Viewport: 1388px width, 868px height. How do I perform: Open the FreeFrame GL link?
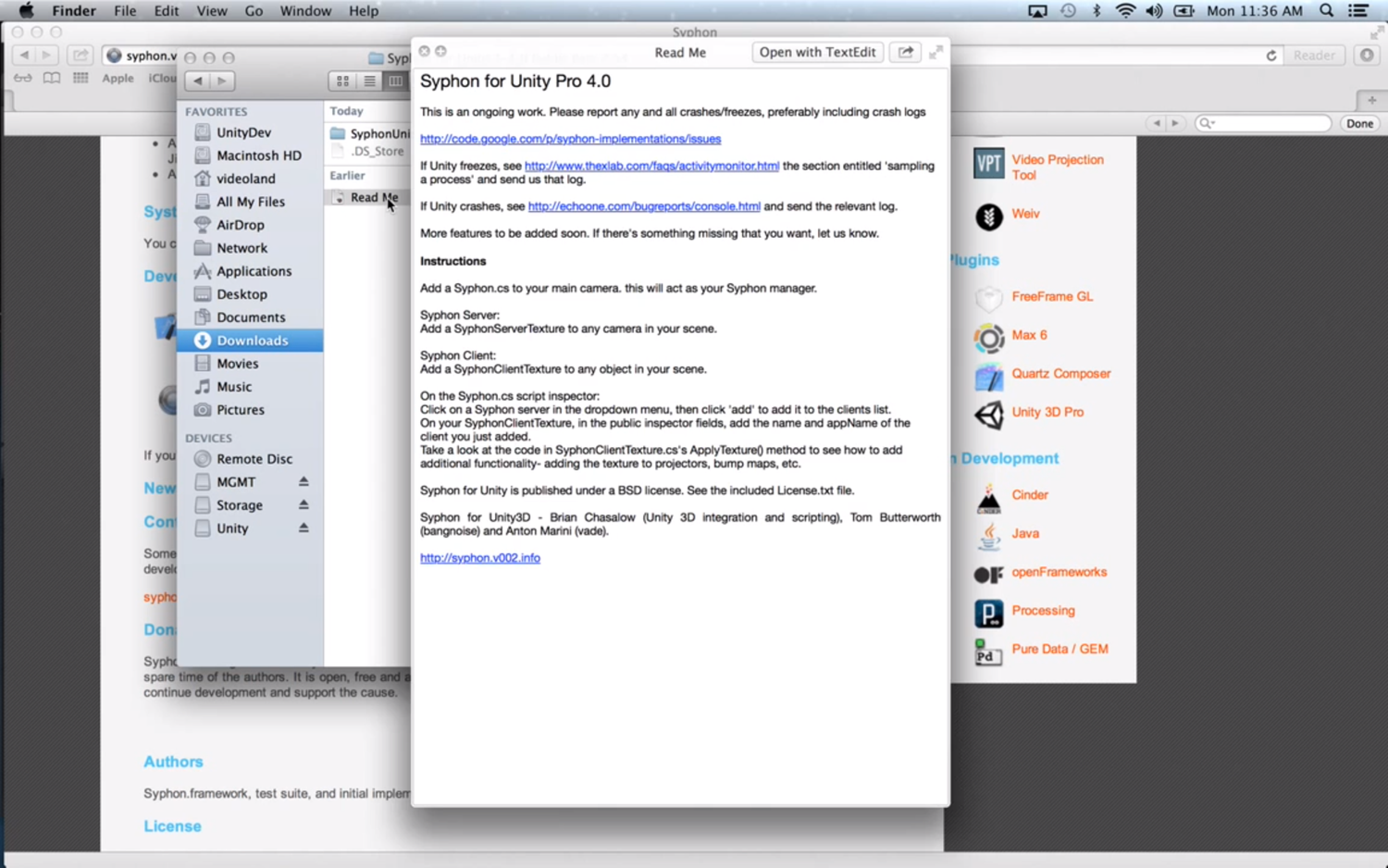tap(1052, 296)
